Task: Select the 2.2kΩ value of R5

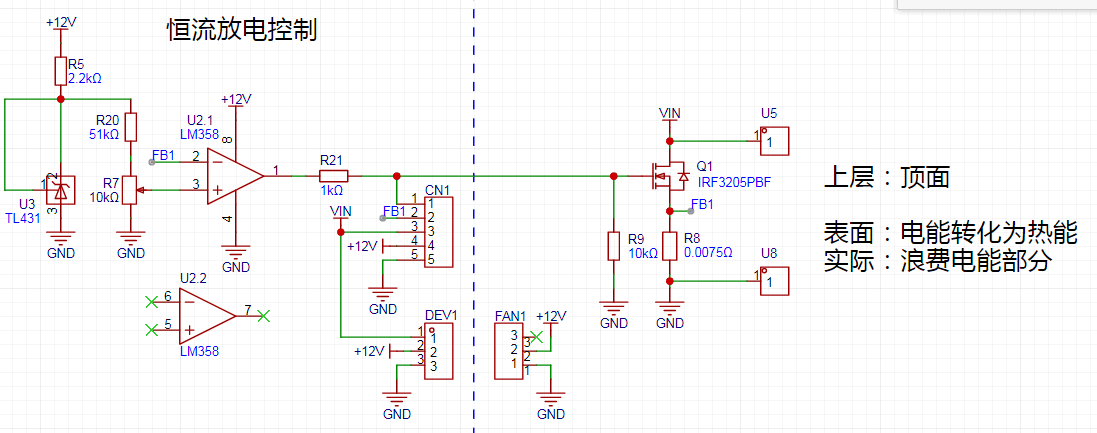Action: click(x=85, y=78)
